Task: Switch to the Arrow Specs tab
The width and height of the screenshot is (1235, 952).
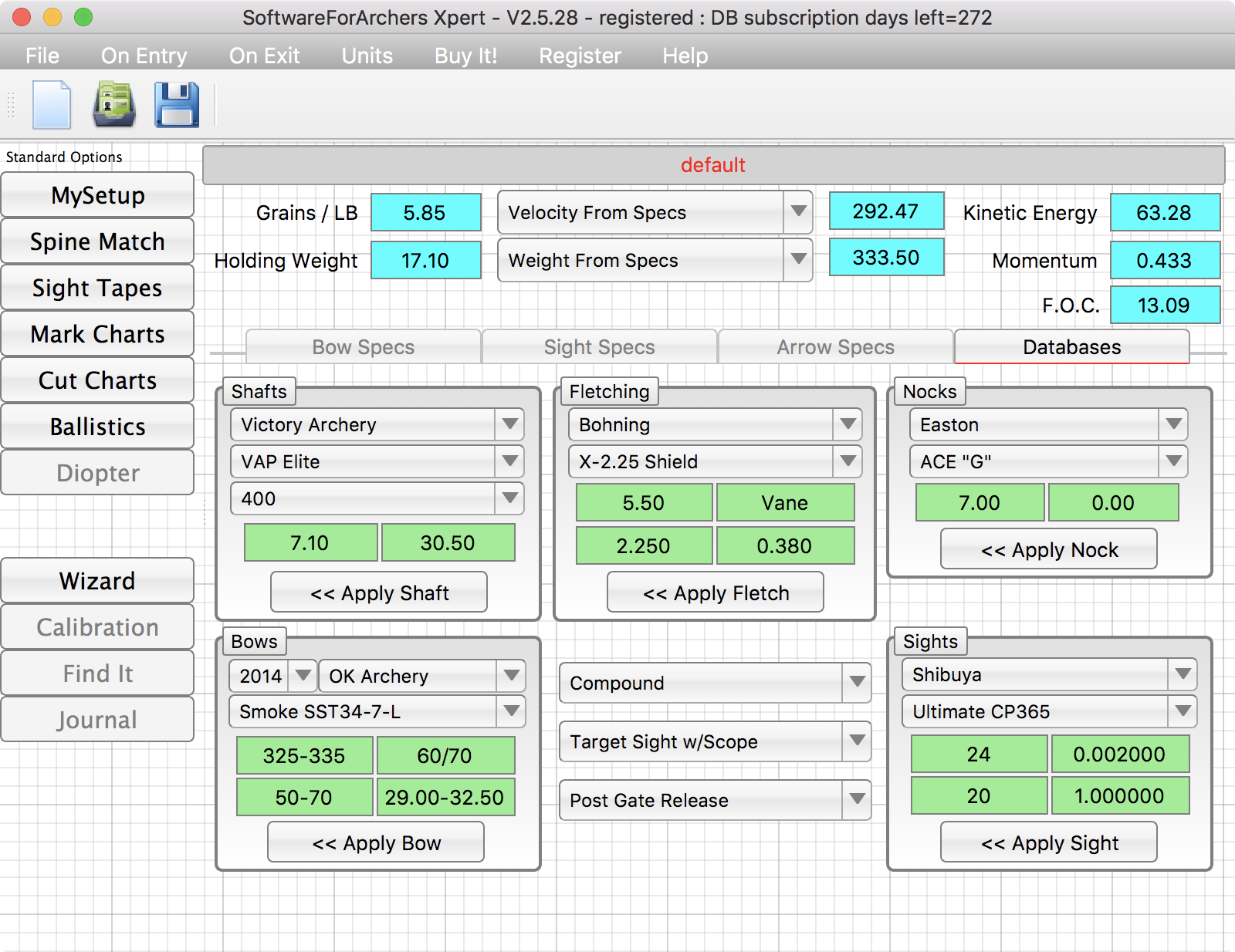Action: (835, 347)
